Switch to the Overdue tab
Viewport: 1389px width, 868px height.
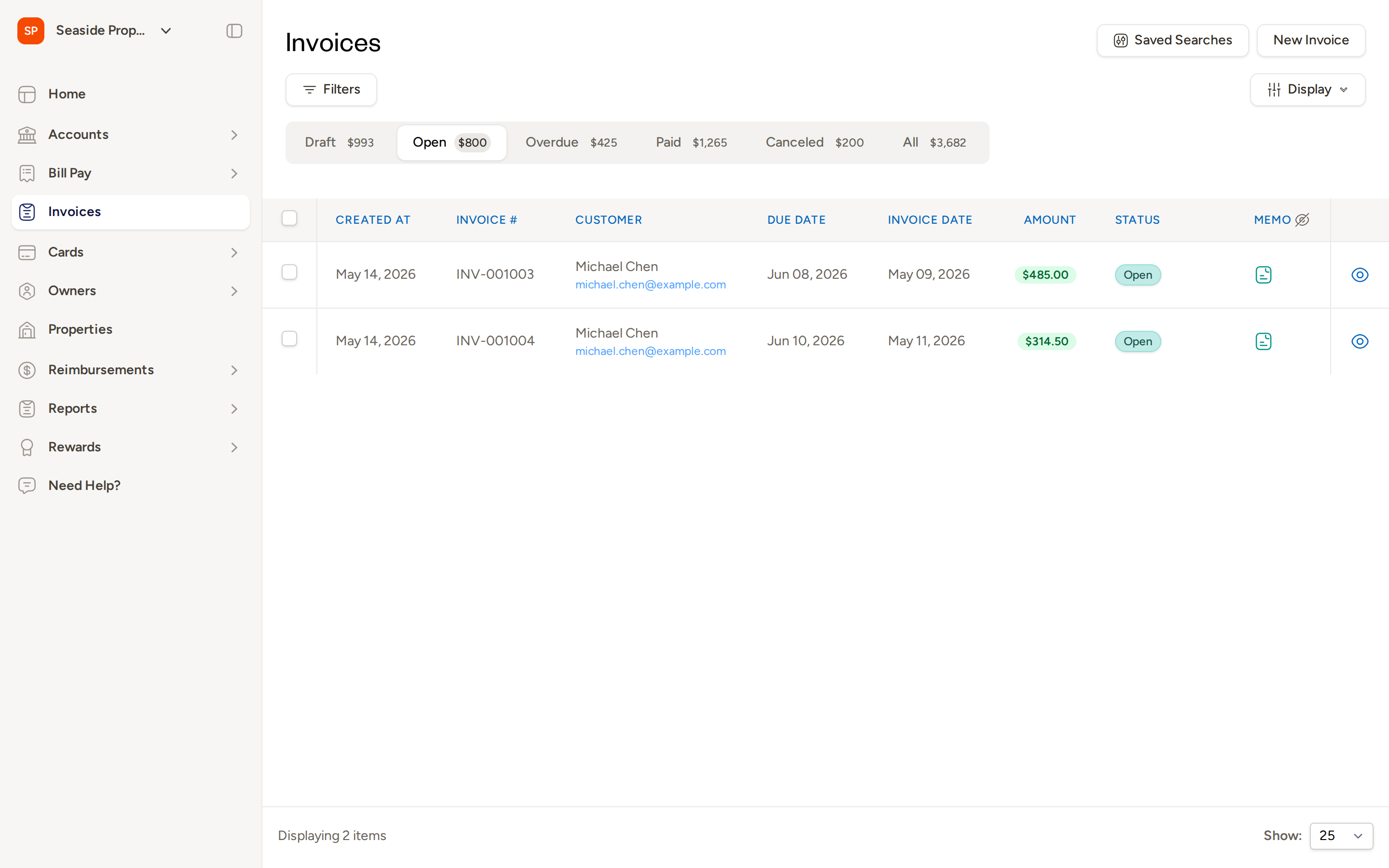(x=571, y=142)
